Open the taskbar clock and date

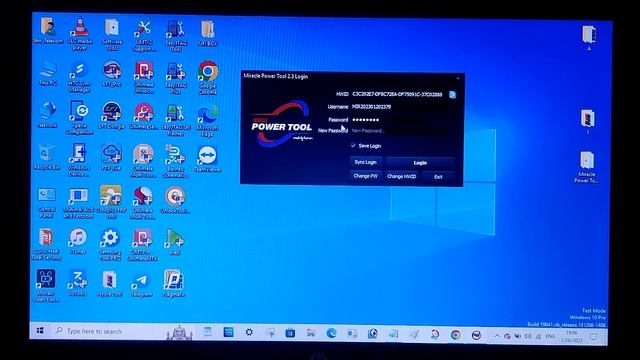coord(572,336)
